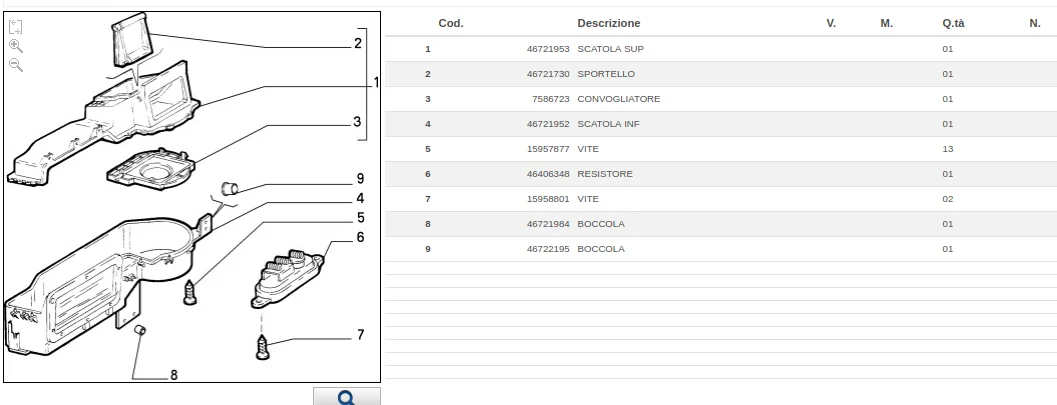Image resolution: width=1057 pixels, height=405 pixels.
Task: Click callout number 1 beside the bracket
Action: click(x=376, y=83)
